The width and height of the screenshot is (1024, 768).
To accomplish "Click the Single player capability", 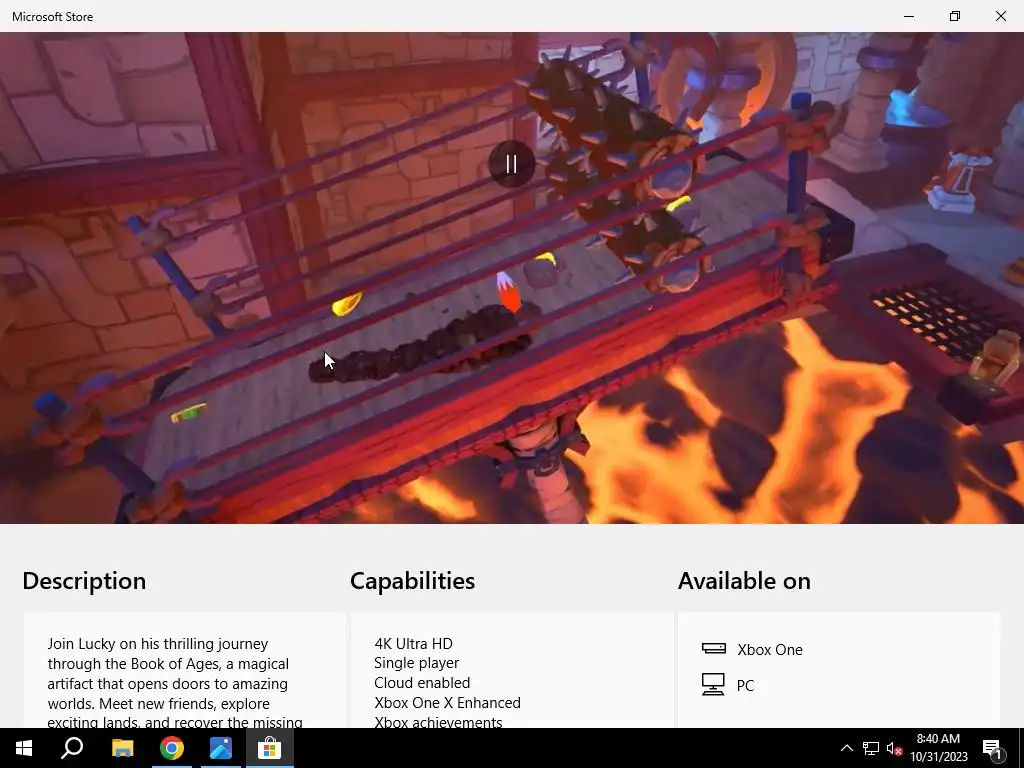I will 417,663.
